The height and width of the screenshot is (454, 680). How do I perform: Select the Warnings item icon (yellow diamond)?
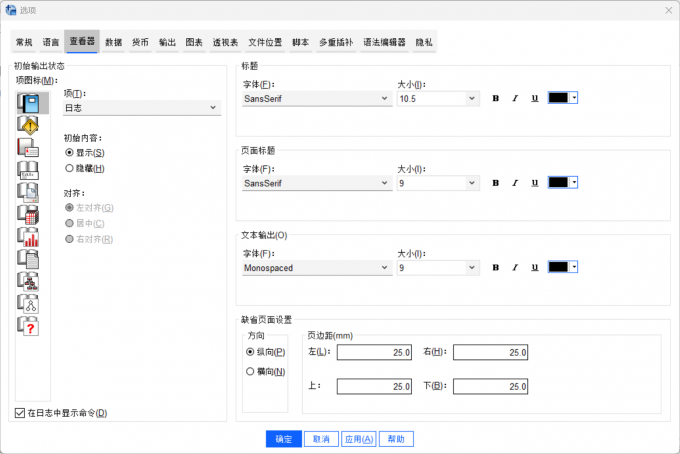tap(28, 126)
